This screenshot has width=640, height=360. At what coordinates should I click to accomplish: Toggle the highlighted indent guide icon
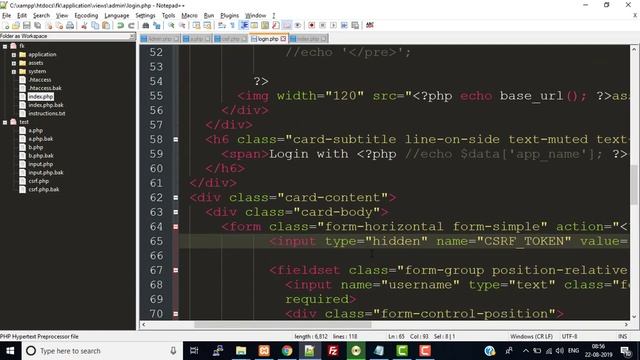244,25
